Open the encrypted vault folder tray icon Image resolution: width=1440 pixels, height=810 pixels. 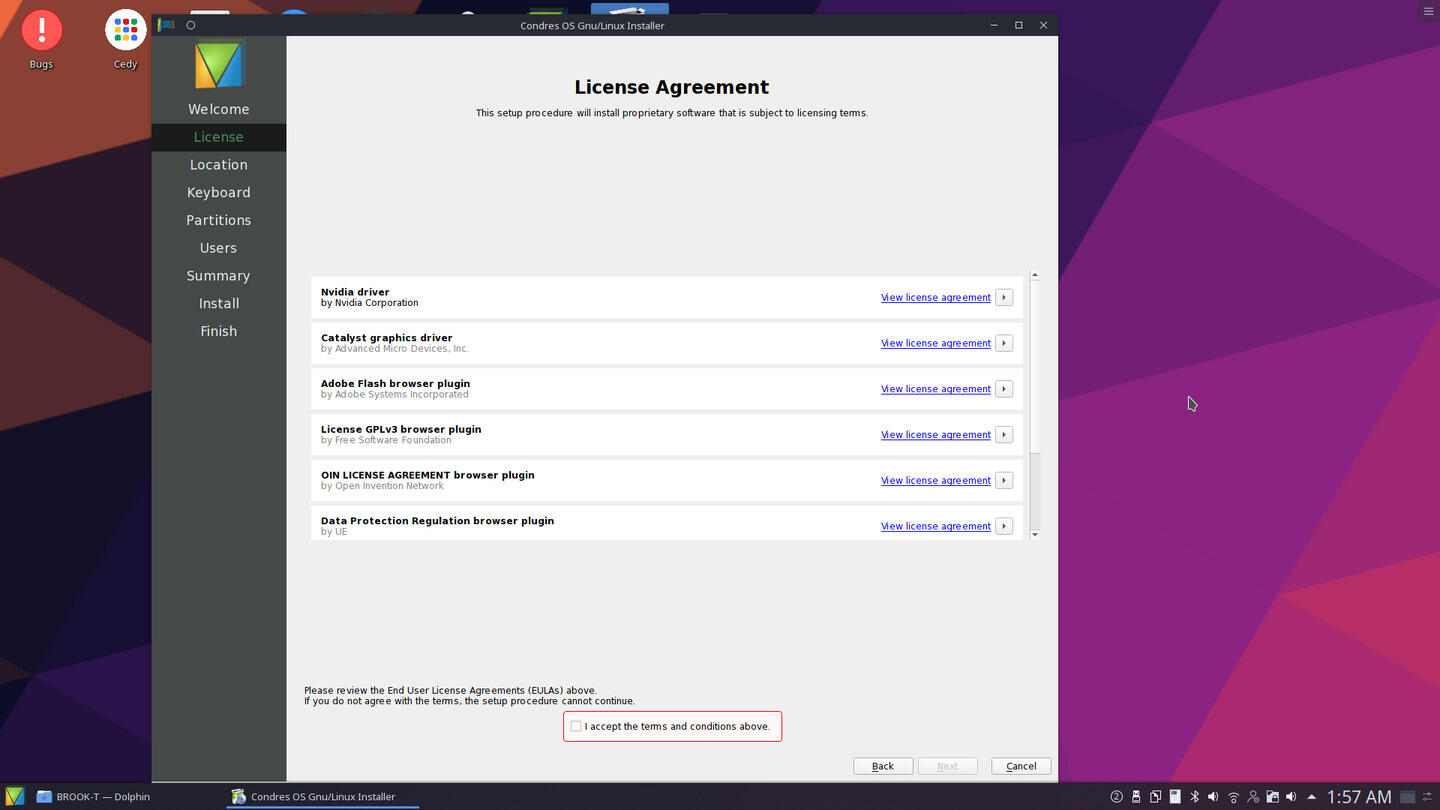(1272, 797)
